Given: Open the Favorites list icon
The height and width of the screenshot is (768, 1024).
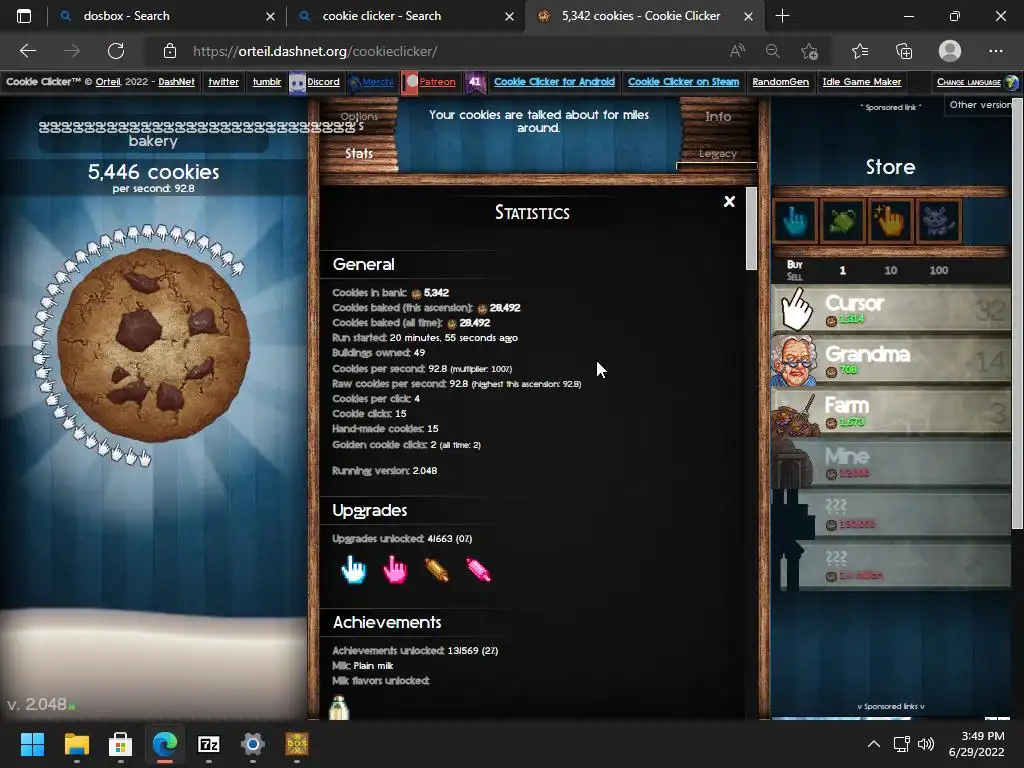Looking at the screenshot, I should (860, 51).
